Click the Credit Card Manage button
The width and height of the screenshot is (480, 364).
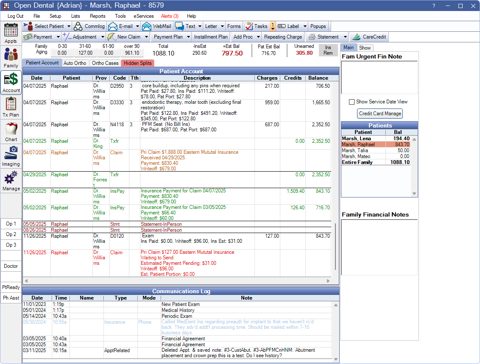380,113
